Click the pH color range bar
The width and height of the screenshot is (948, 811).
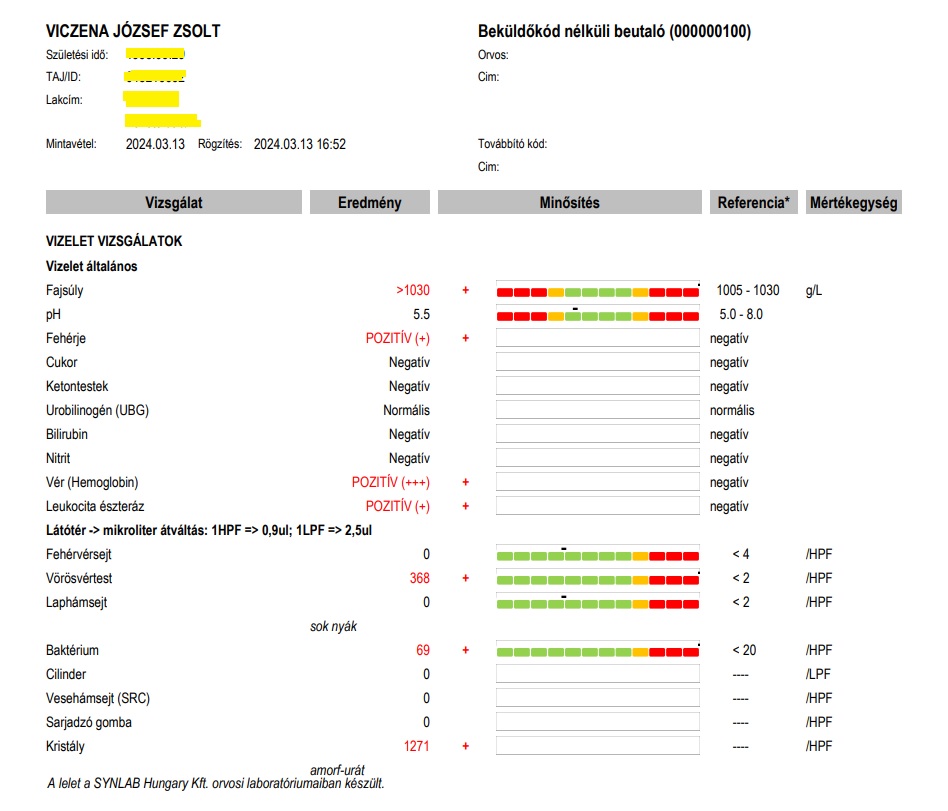coord(597,315)
